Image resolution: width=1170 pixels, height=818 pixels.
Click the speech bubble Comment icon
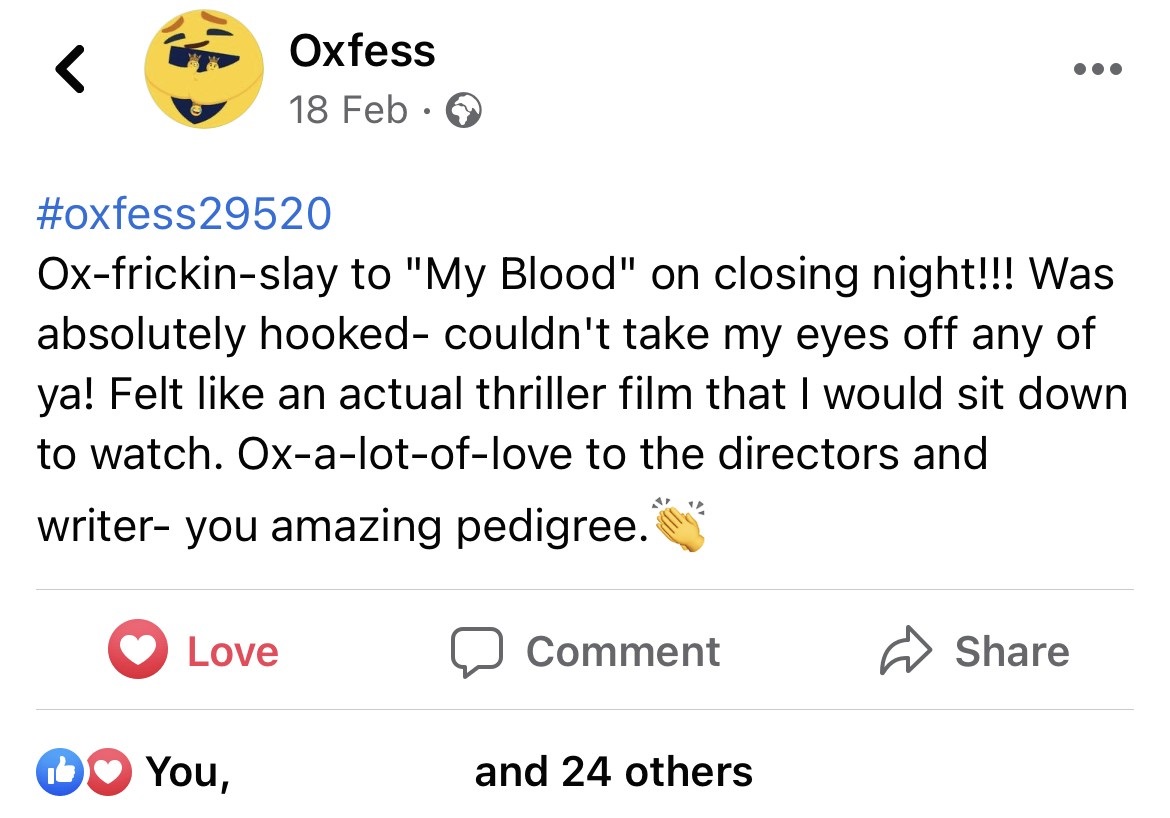tap(477, 651)
